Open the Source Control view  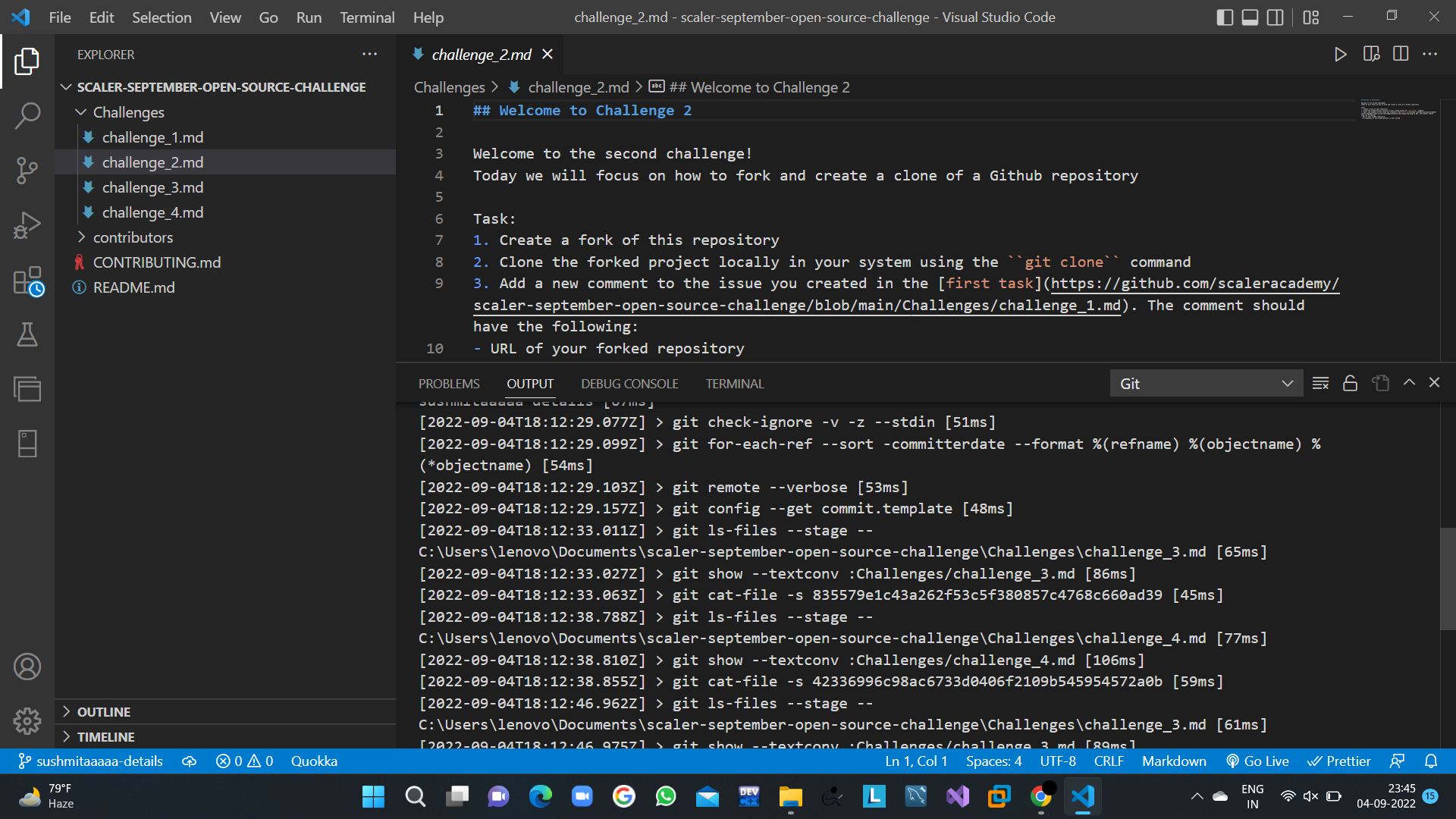pyautogui.click(x=28, y=171)
